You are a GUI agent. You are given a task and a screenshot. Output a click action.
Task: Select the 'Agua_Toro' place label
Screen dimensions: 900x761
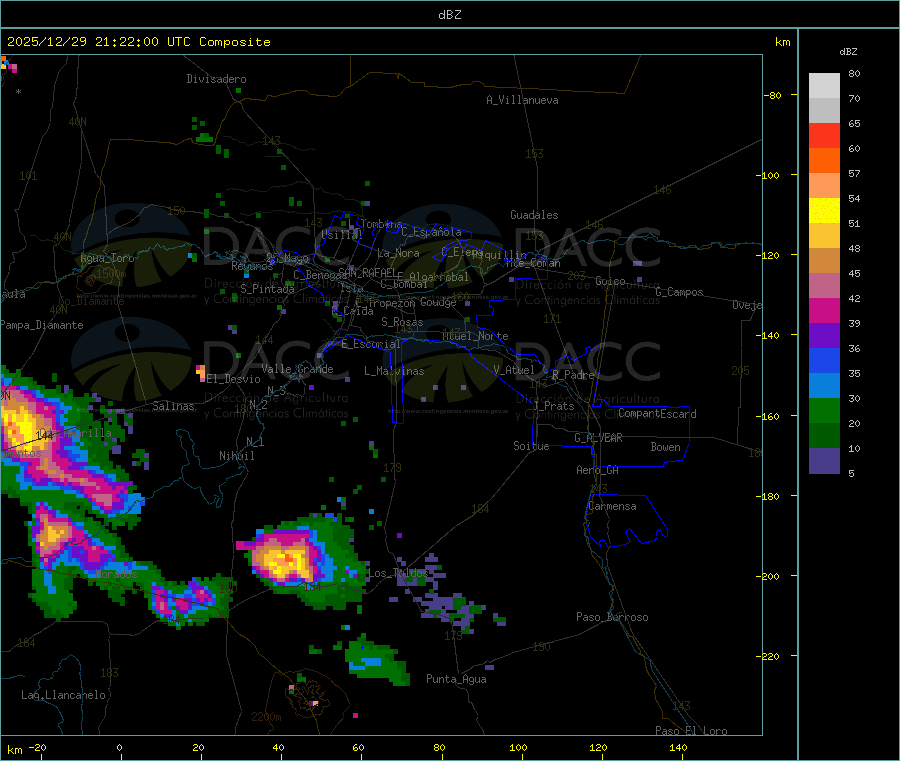[x=107, y=258]
